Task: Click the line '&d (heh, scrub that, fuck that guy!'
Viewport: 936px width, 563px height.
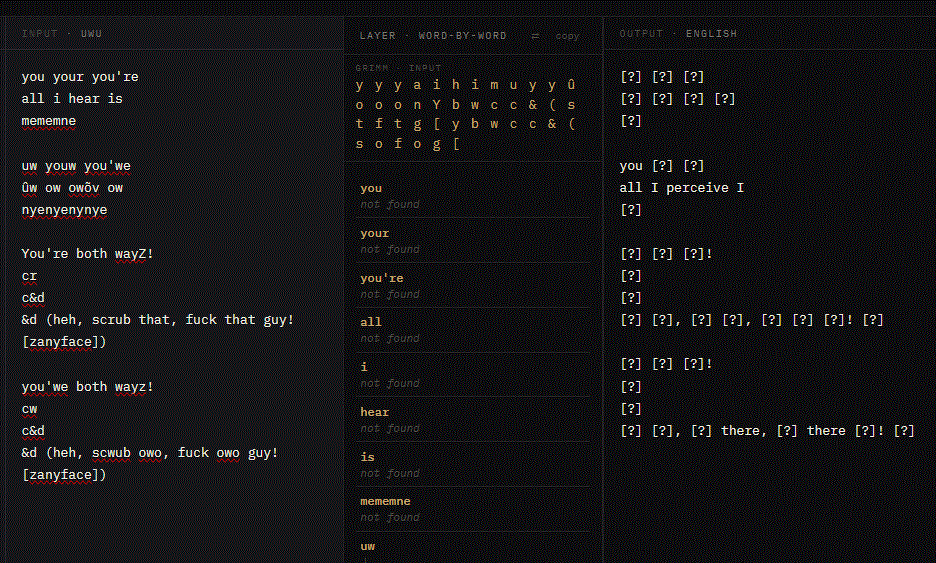Action: (158, 320)
